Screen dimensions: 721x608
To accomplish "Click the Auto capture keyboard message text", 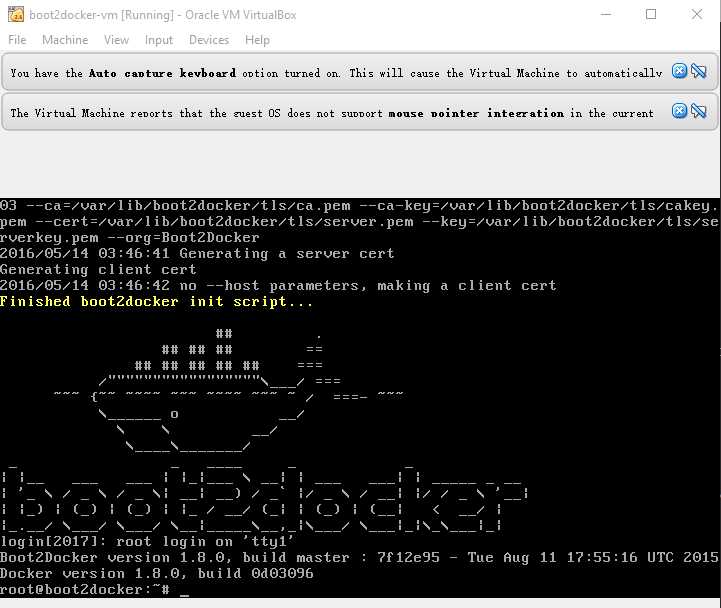I will point(336,73).
